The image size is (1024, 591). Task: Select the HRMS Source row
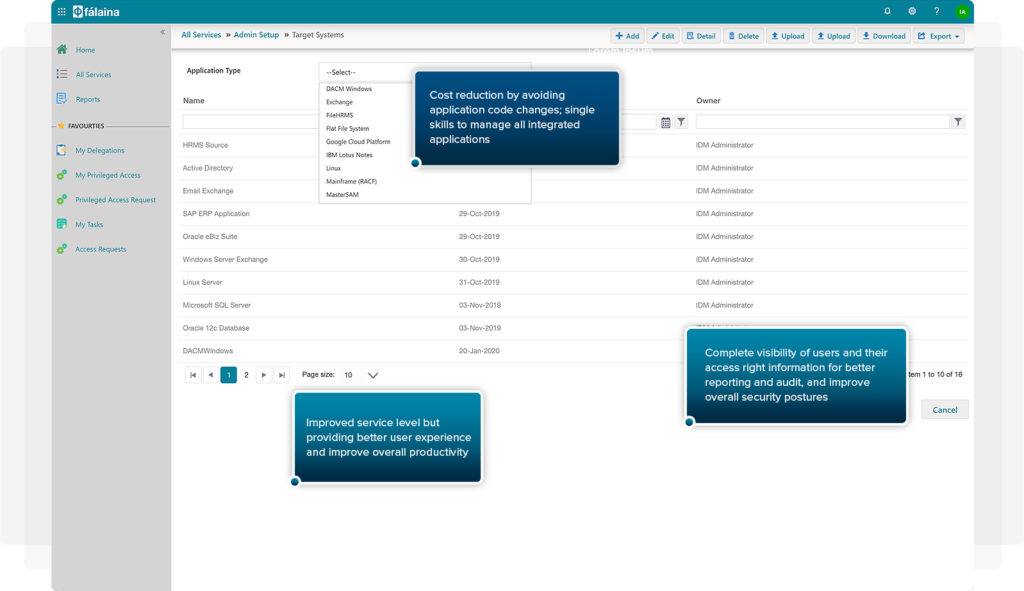pyautogui.click(x=573, y=145)
